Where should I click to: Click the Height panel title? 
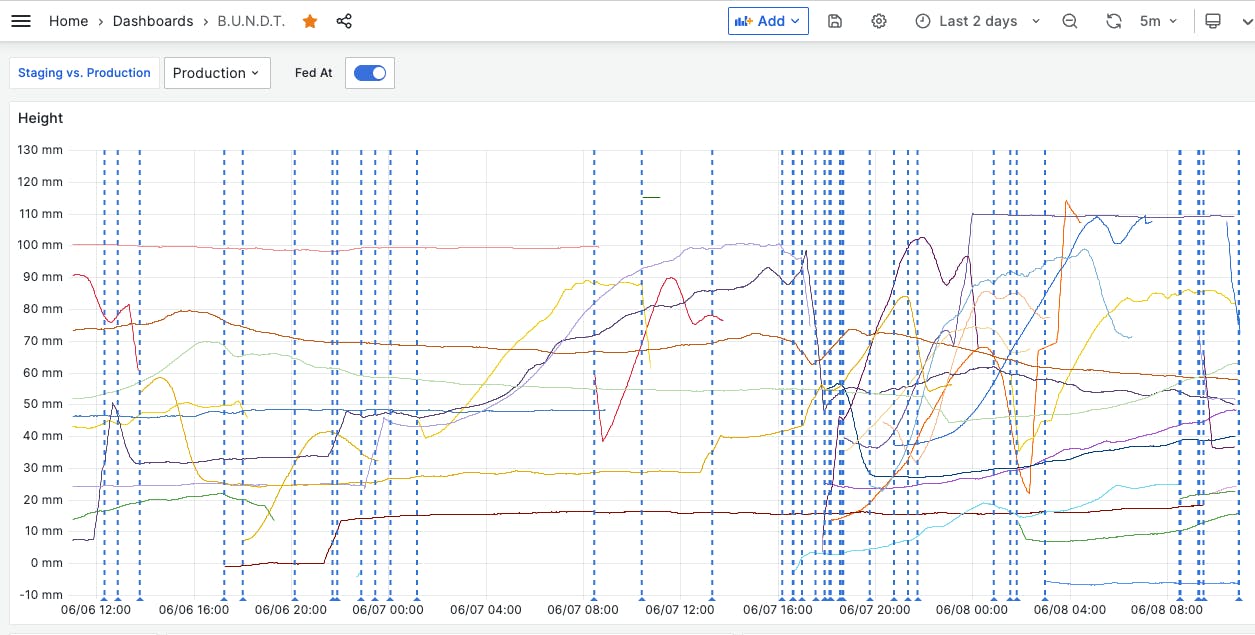pyautogui.click(x=41, y=118)
